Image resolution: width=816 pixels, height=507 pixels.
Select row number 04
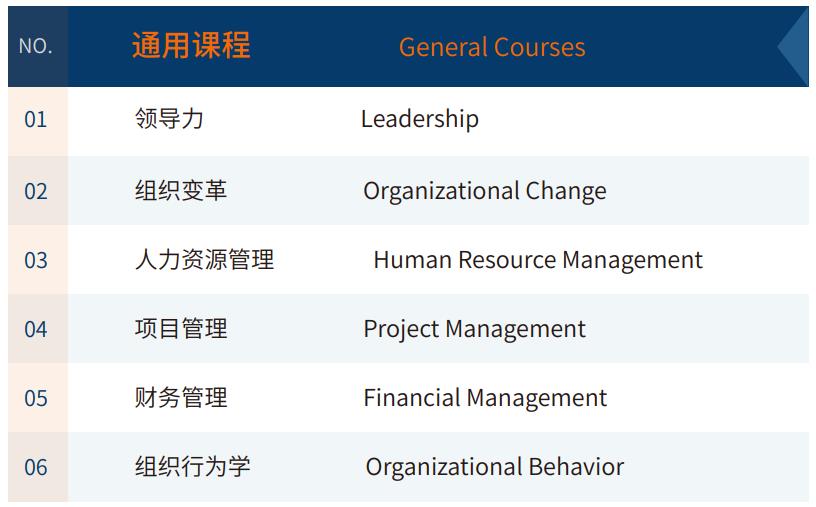(x=35, y=329)
